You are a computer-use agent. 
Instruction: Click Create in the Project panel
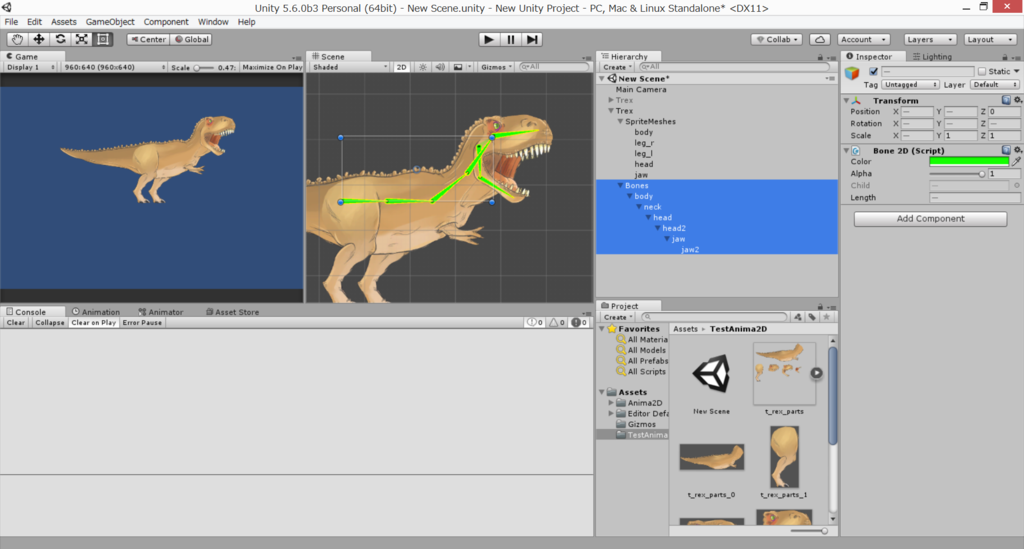pyautogui.click(x=617, y=317)
